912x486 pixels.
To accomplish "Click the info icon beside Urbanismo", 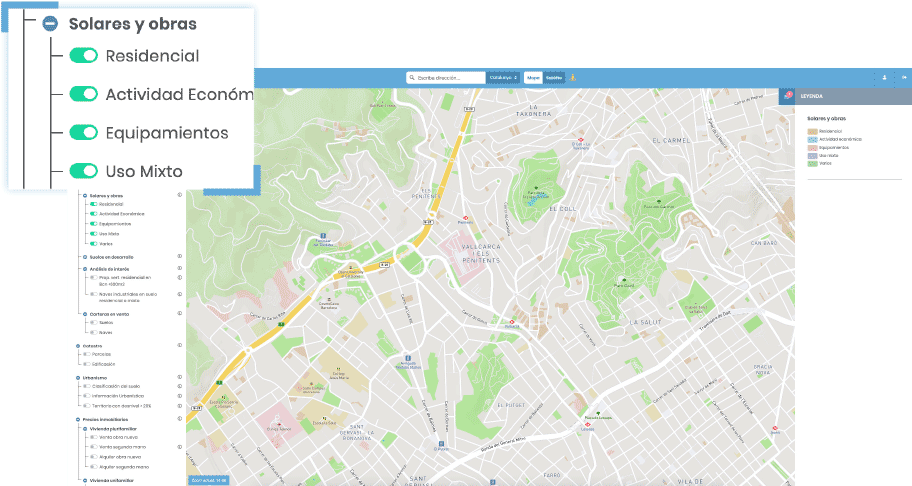I will tap(180, 377).
